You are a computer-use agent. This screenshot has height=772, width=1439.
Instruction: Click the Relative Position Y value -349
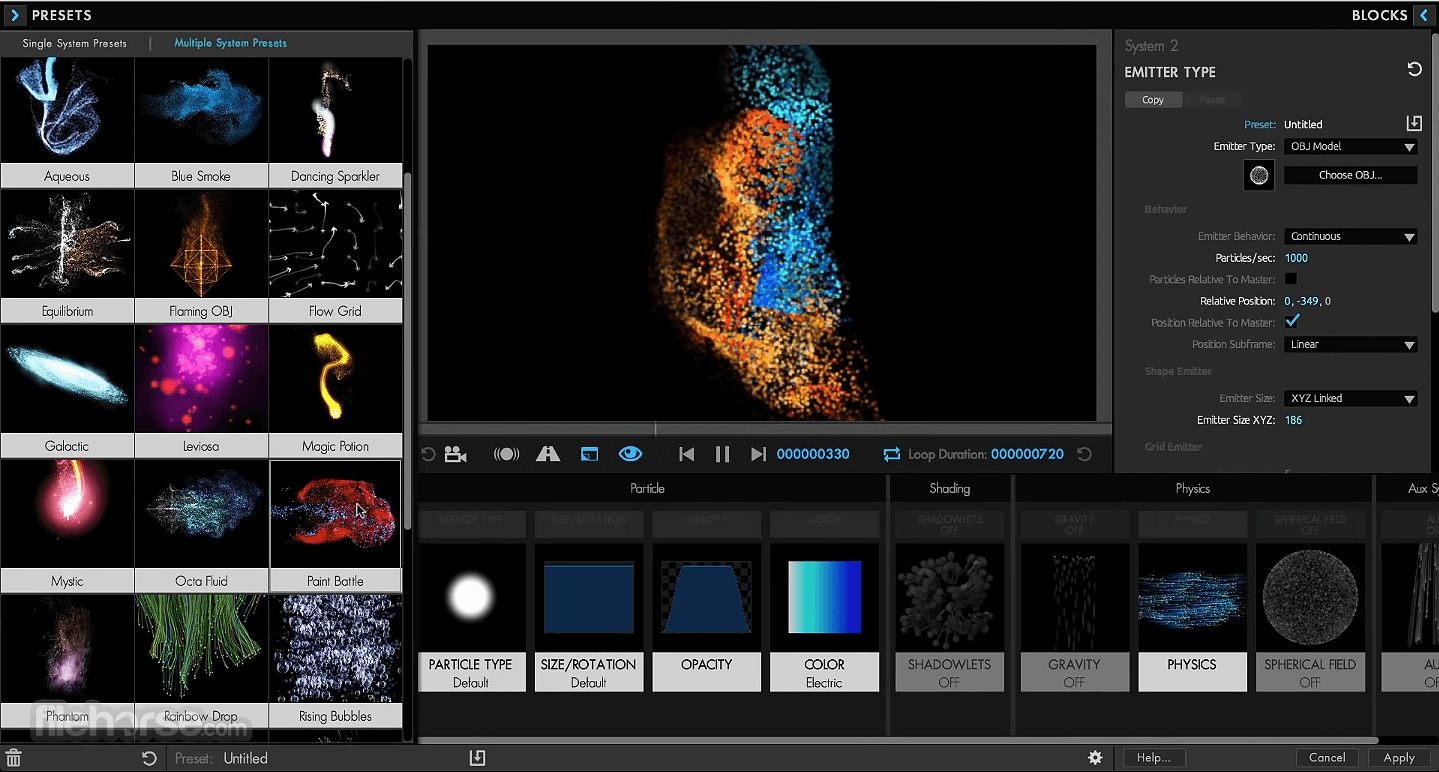coord(1309,301)
